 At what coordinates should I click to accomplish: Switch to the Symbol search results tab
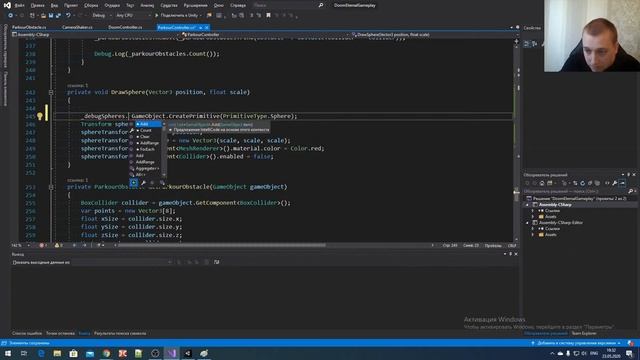pyautogui.click(x=120, y=333)
